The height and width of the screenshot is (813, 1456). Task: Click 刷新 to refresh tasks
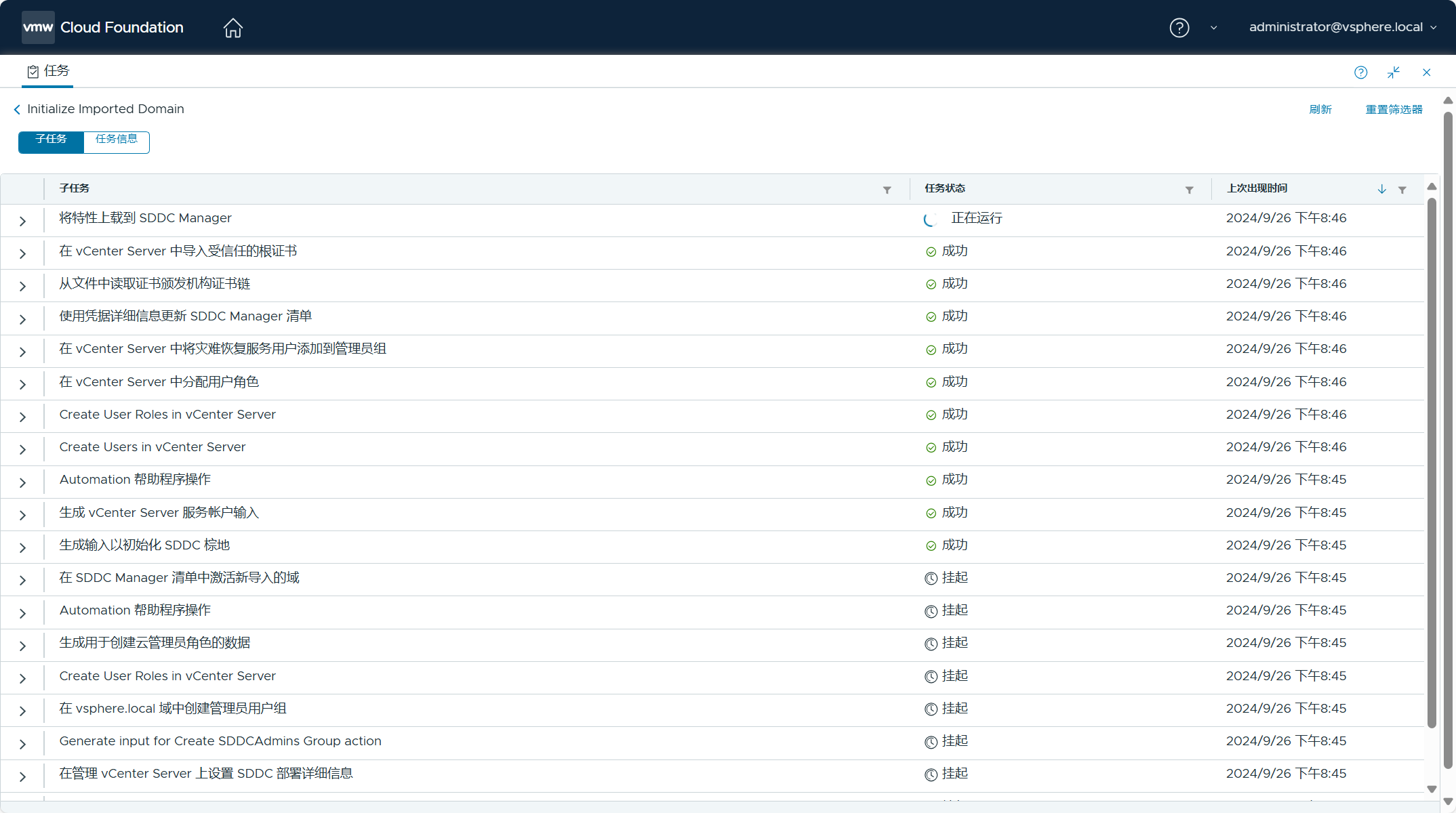point(1320,109)
